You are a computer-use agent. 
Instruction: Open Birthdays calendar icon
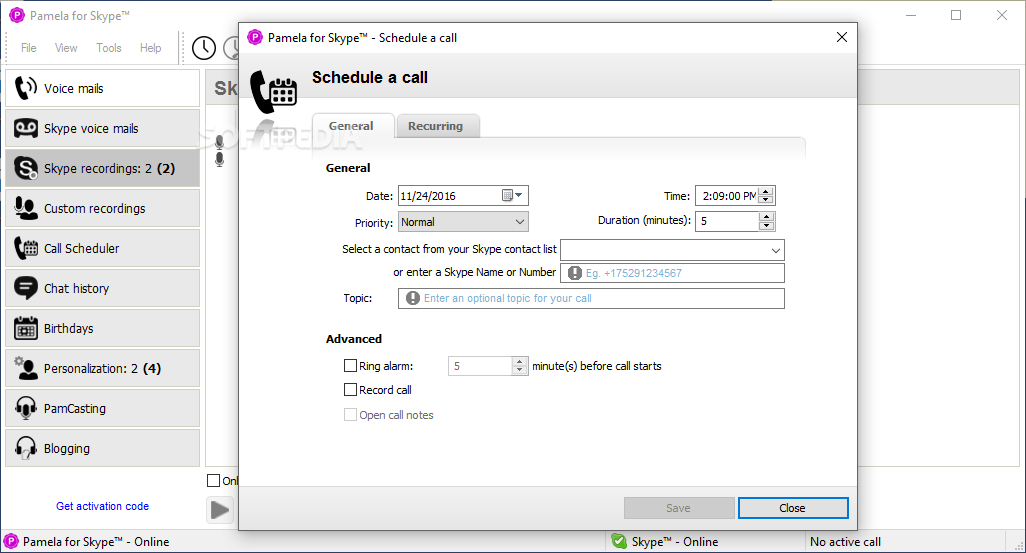(26, 328)
